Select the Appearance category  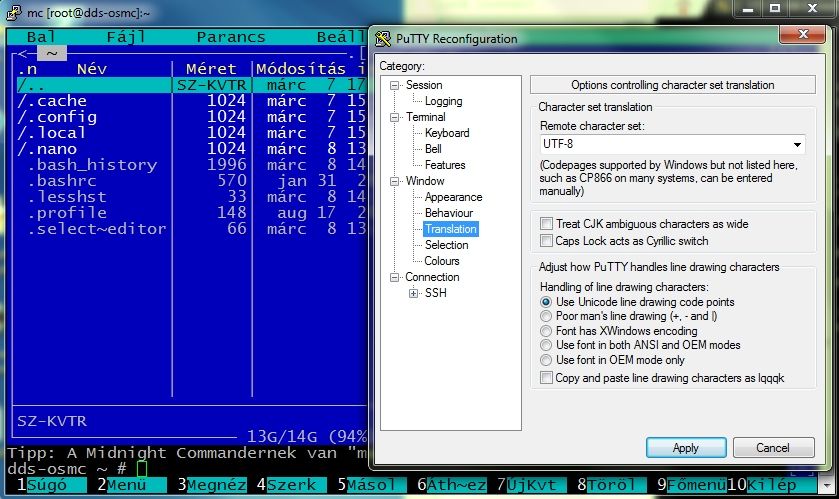tap(453, 197)
